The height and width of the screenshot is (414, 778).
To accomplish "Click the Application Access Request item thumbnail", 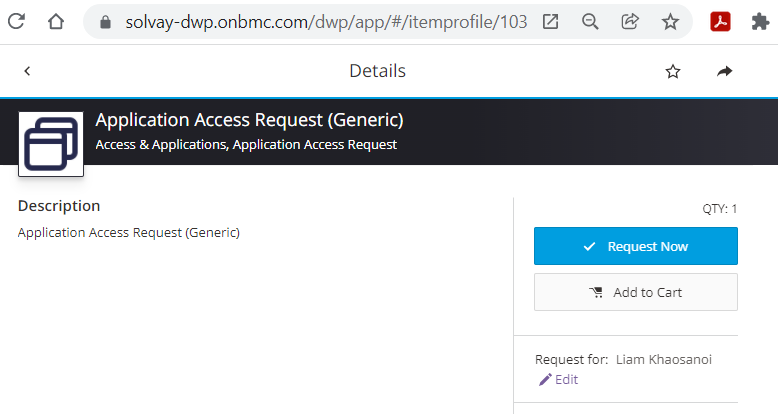I will 50,144.
